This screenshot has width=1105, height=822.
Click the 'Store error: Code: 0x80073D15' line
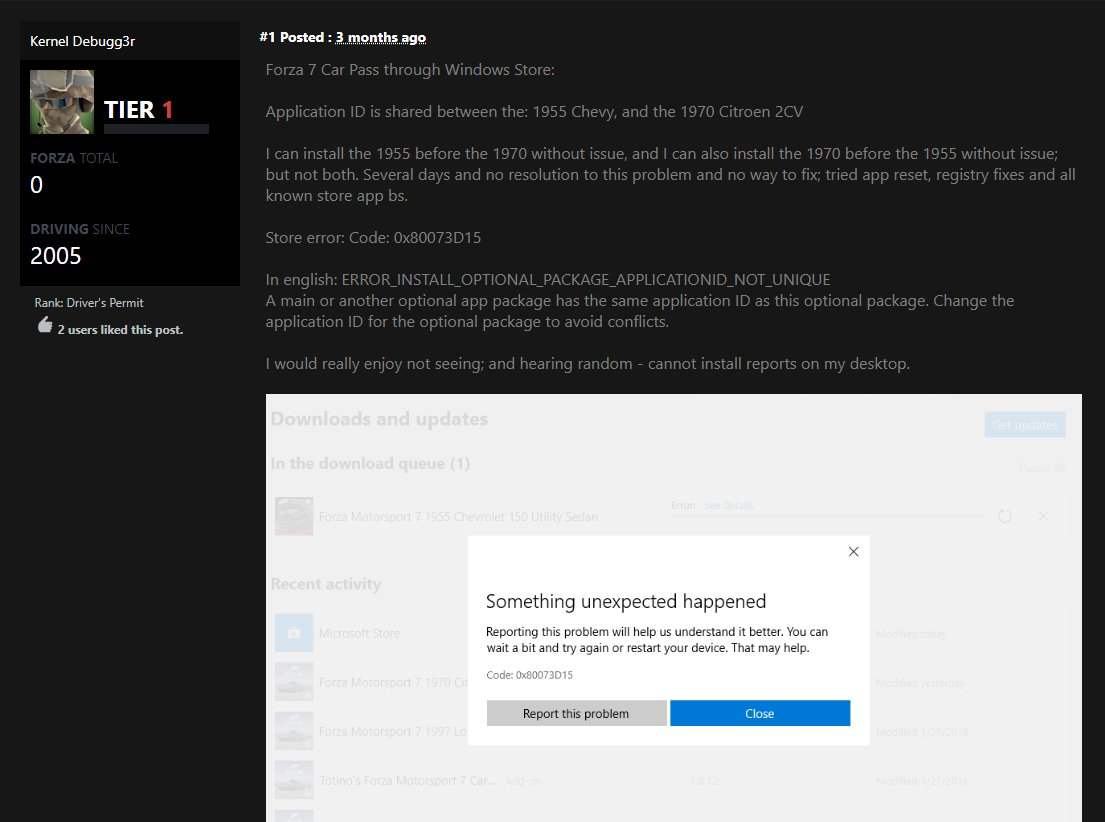[373, 238]
